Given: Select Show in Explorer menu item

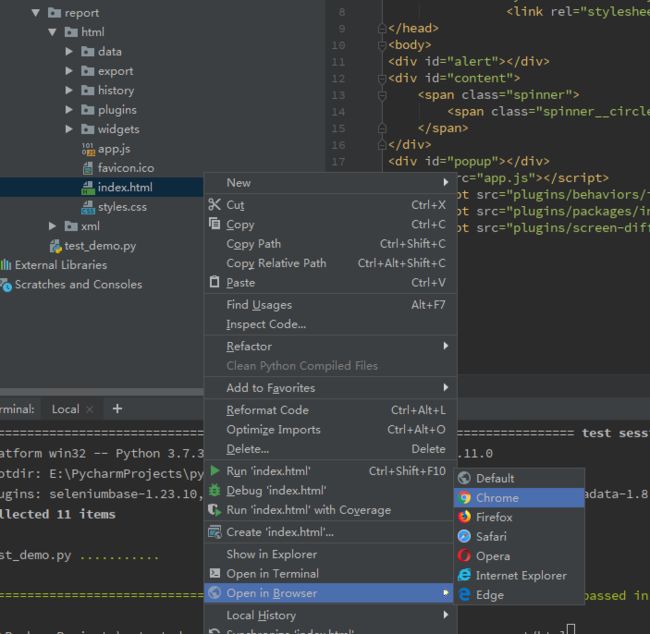Looking at the screenshot, I should pyautogui.click(x=331, y=554).
